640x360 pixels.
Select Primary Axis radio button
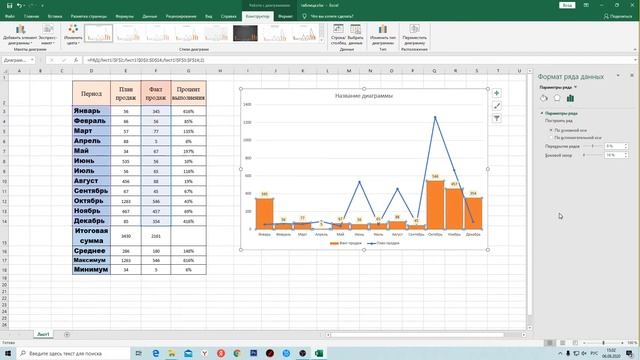click(551, 130)
